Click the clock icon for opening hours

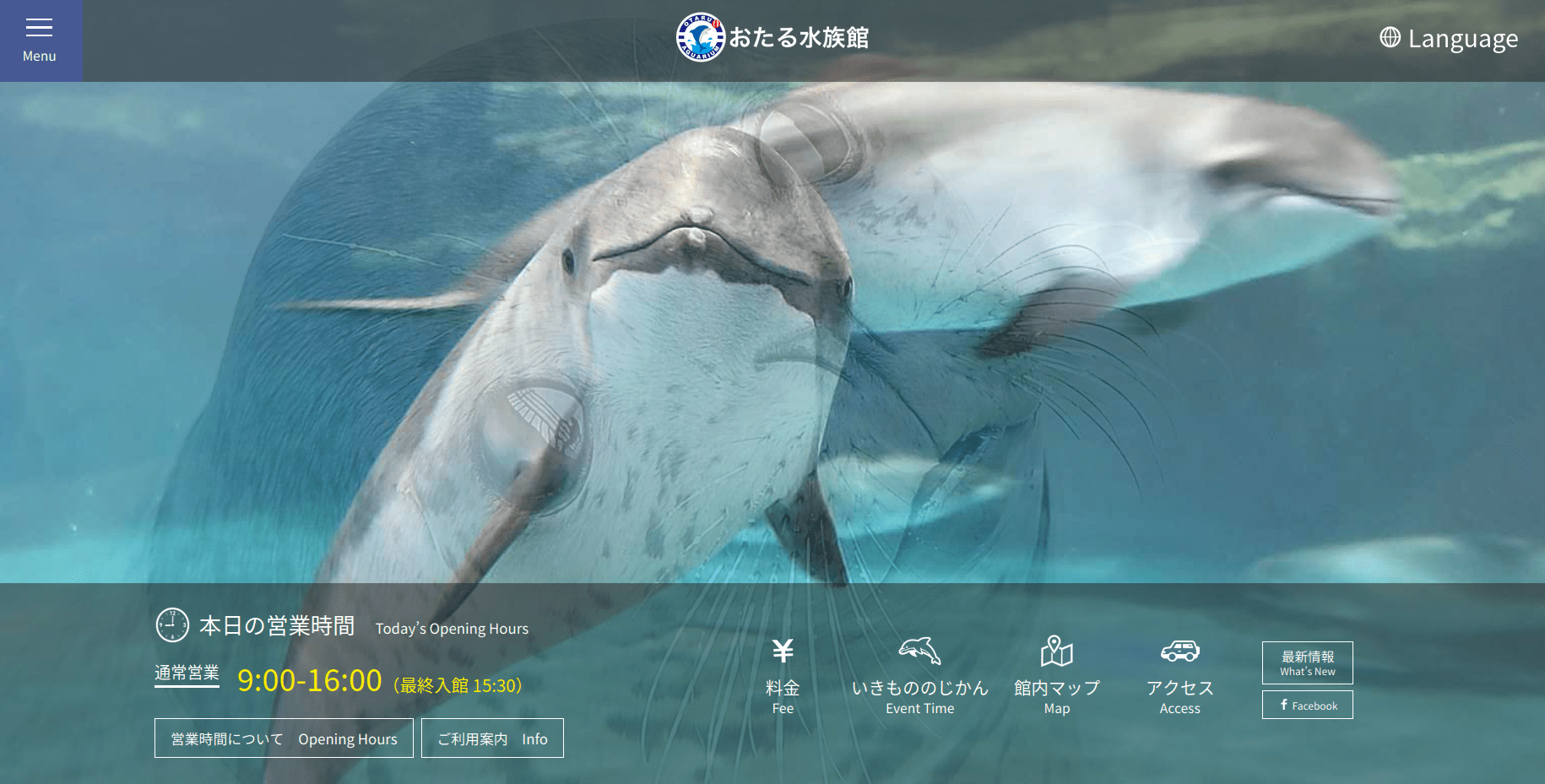172,625
